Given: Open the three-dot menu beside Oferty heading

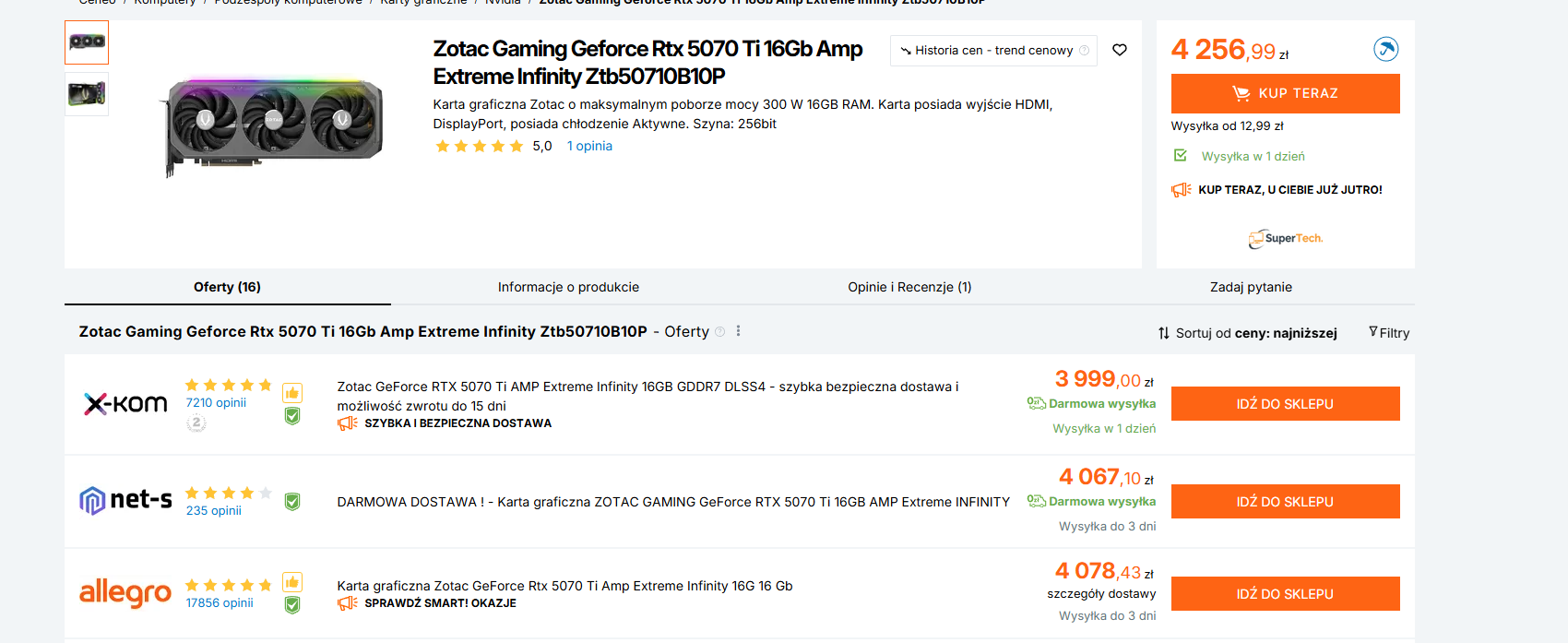Looking at the screenshot, I should click(x=738, y=331).
